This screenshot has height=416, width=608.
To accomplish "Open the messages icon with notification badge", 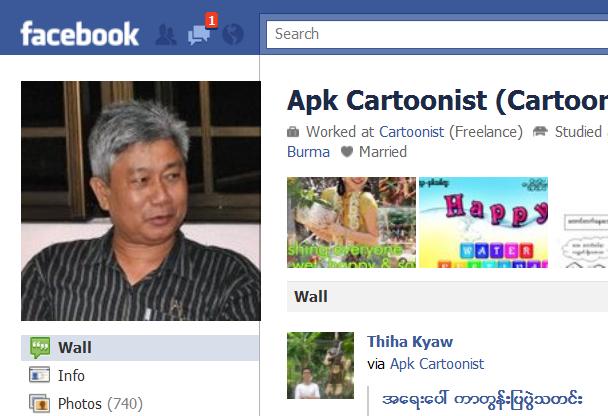I will coord(199,35).
